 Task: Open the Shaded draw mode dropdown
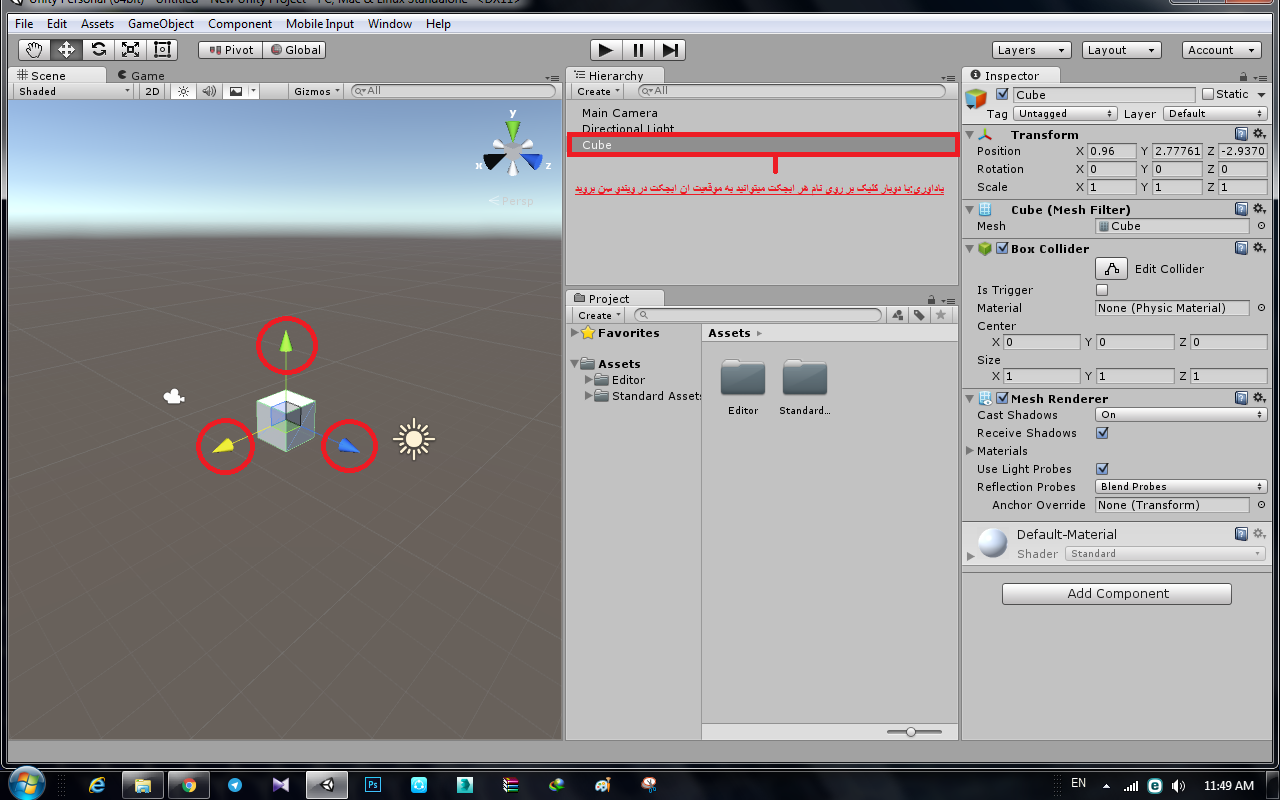click(x=74, y=91)
